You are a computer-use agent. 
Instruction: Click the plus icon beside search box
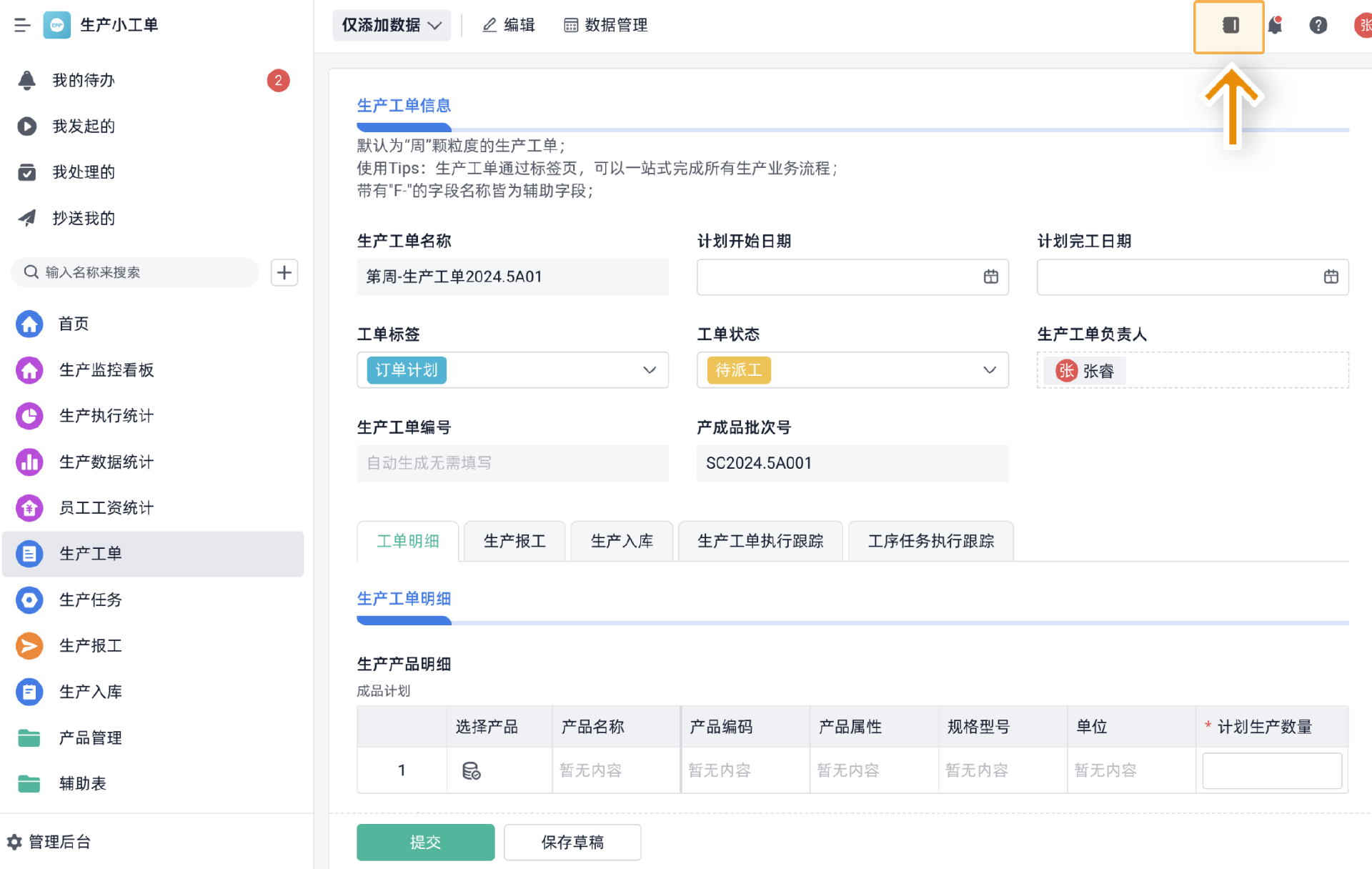(x=284, y=272)
